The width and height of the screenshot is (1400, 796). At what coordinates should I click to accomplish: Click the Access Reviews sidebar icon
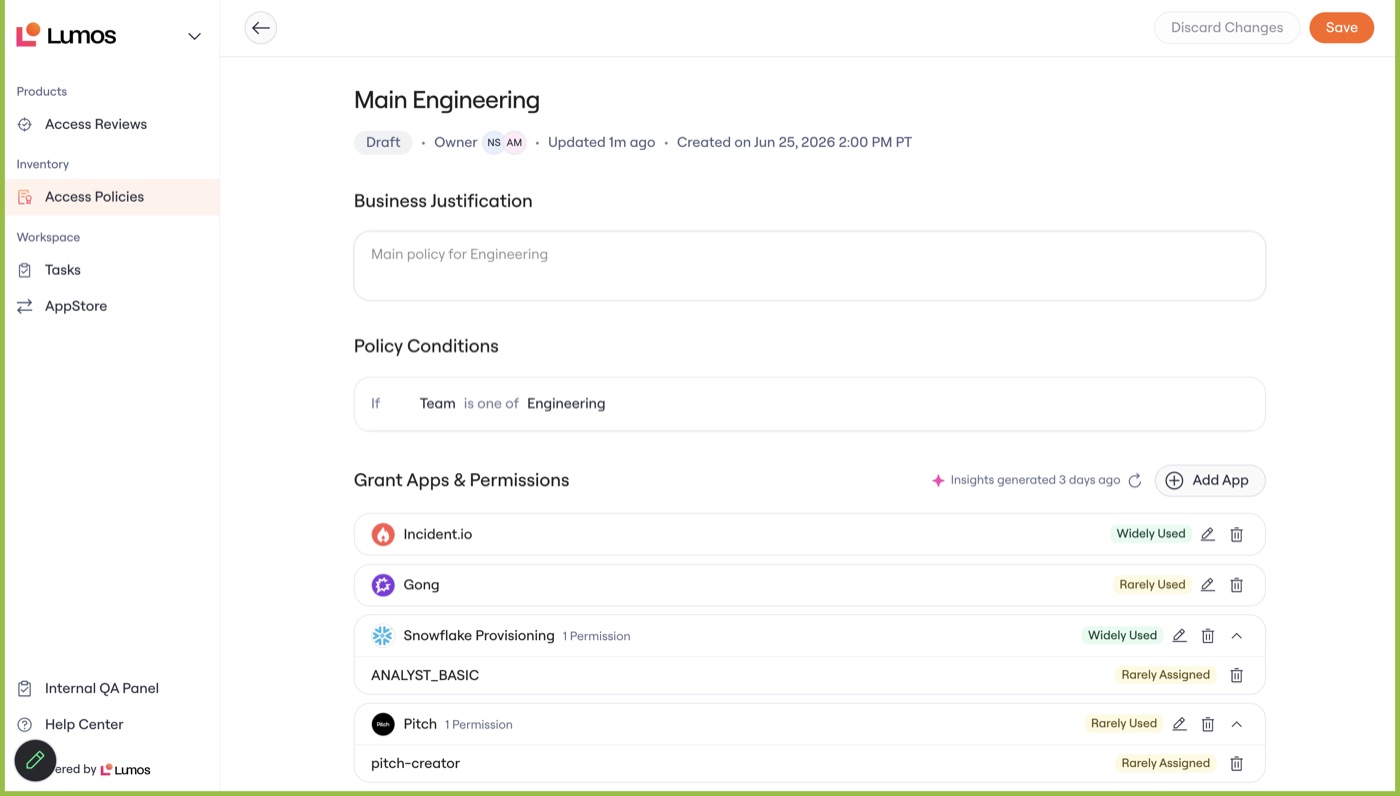[x=25, y=124]
